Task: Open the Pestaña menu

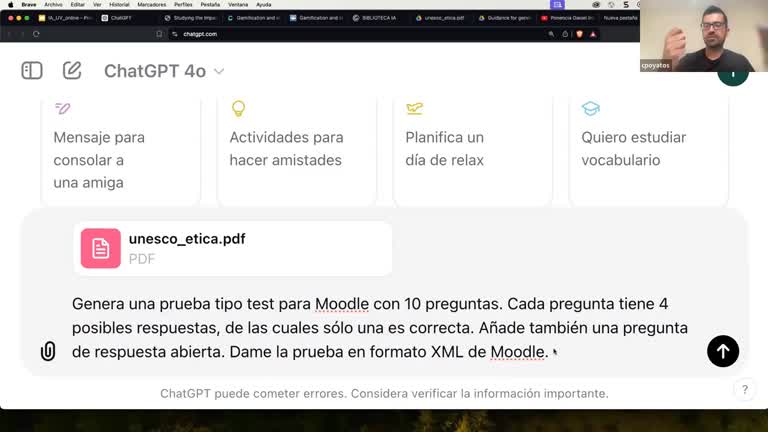Action: coord(210,4)
